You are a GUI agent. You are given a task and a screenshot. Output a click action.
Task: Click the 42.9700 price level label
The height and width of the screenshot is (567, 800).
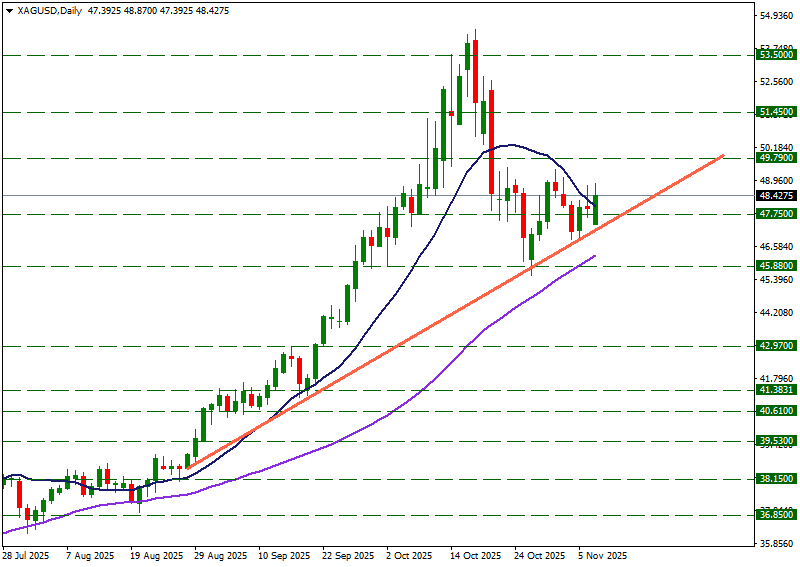pos(776,346)
